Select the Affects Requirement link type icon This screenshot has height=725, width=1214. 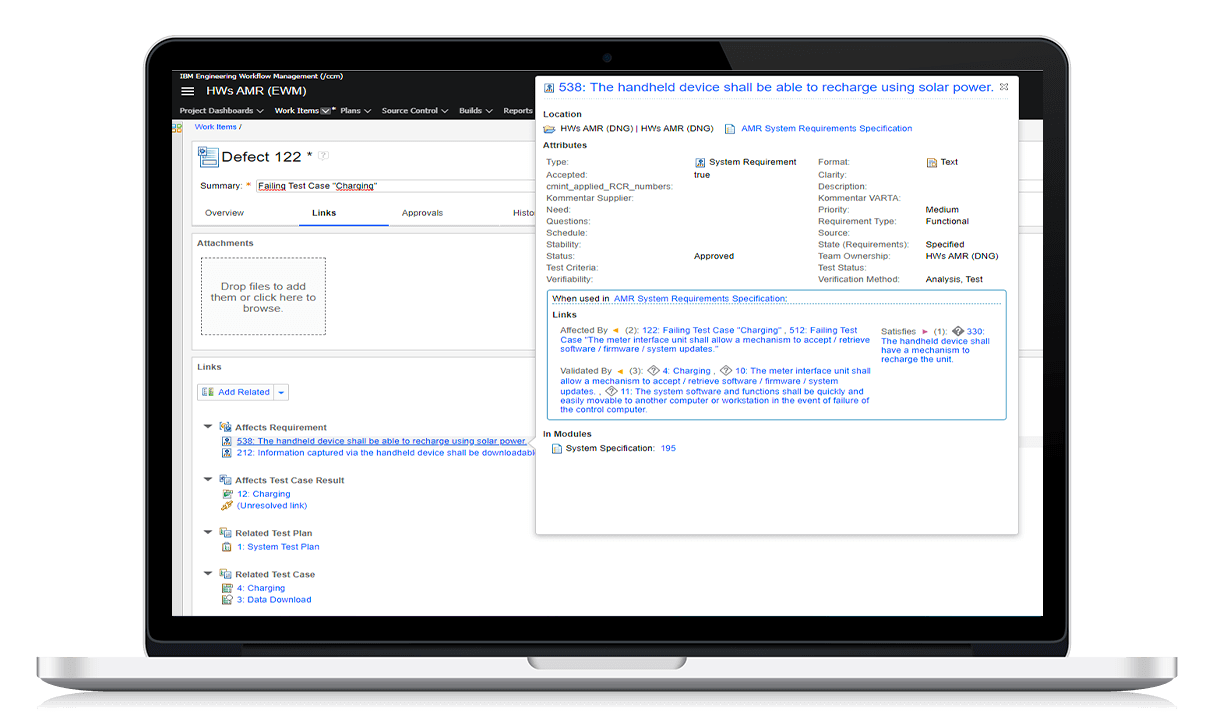tap(226, 427)
